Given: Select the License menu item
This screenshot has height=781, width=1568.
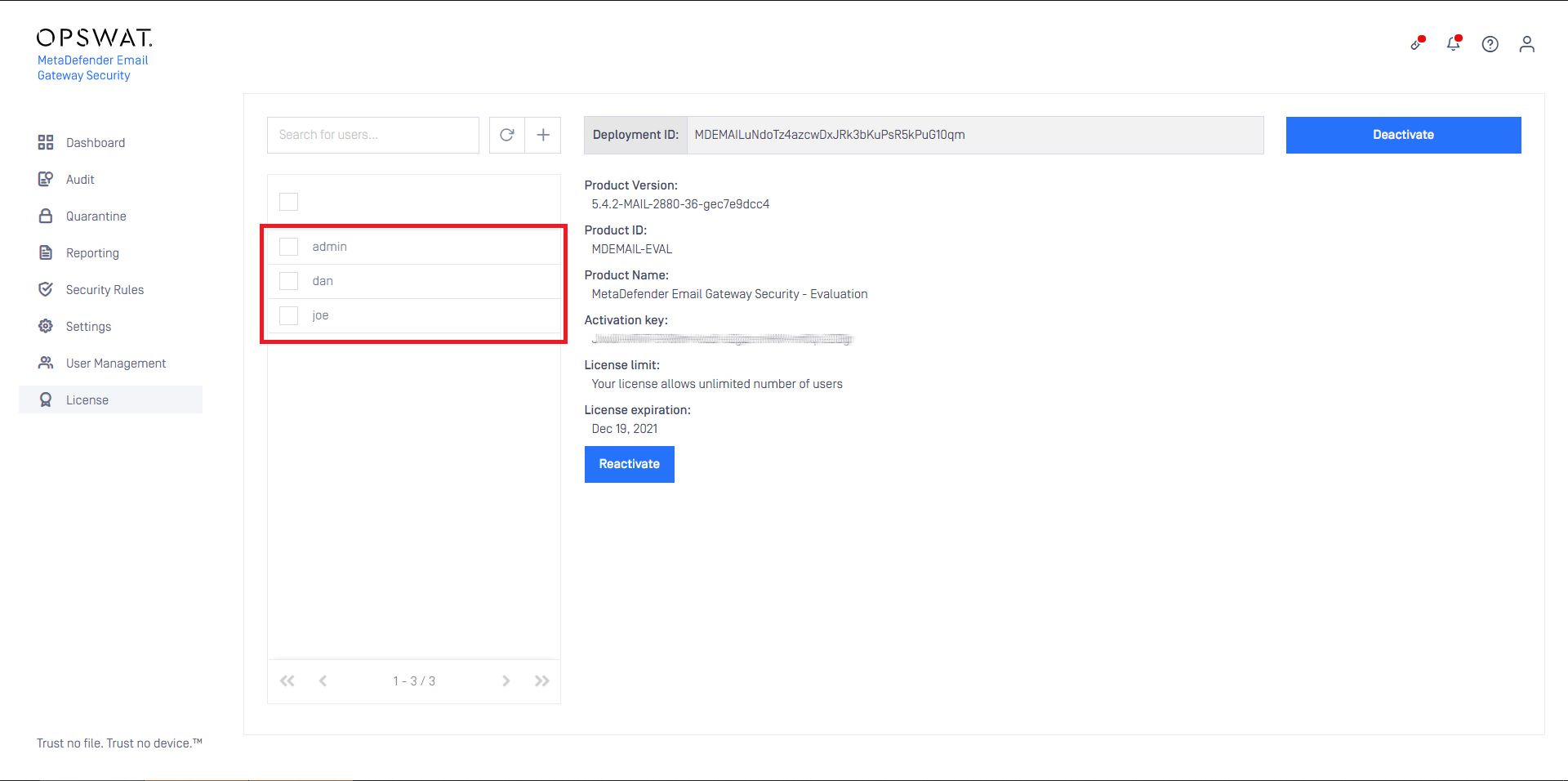Looking at the screenshot, I should (x=110, y=399).
